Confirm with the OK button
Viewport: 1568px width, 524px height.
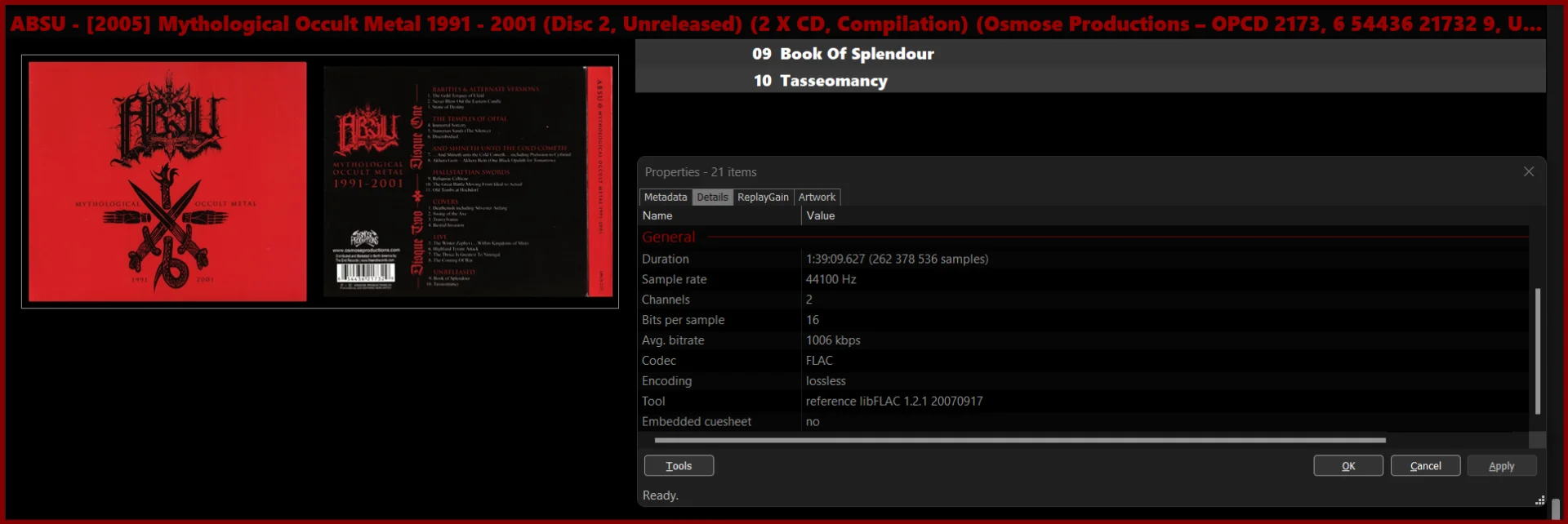[1348, 465]
